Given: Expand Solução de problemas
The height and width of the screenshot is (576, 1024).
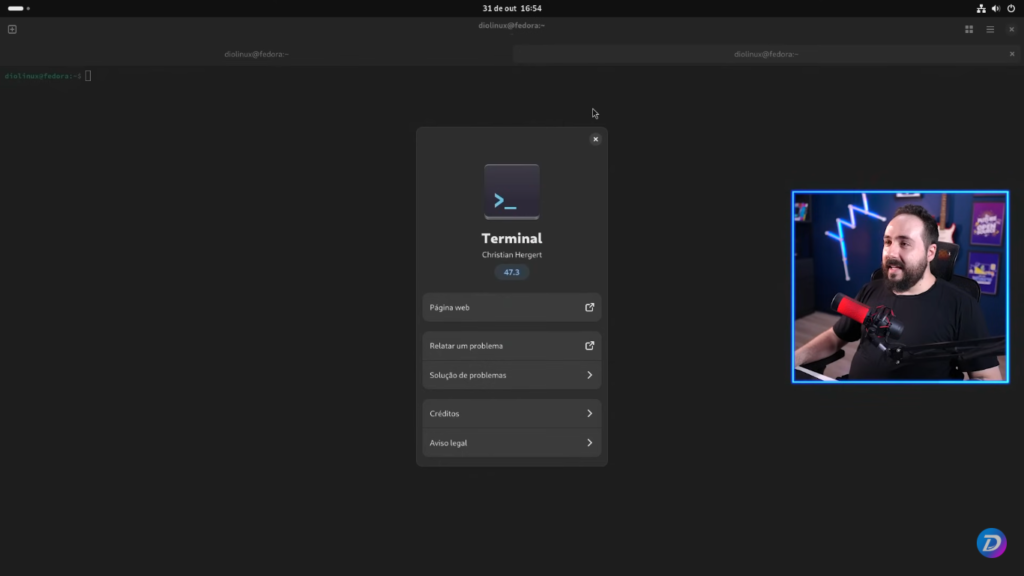Looking at the screenshot, I should click(512, 376).
